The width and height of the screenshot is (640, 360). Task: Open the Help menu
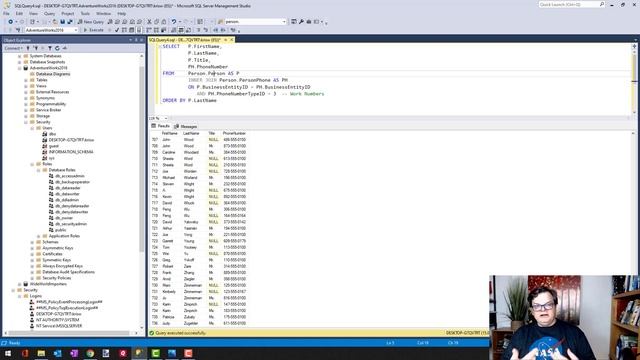(x=122, y=13)
